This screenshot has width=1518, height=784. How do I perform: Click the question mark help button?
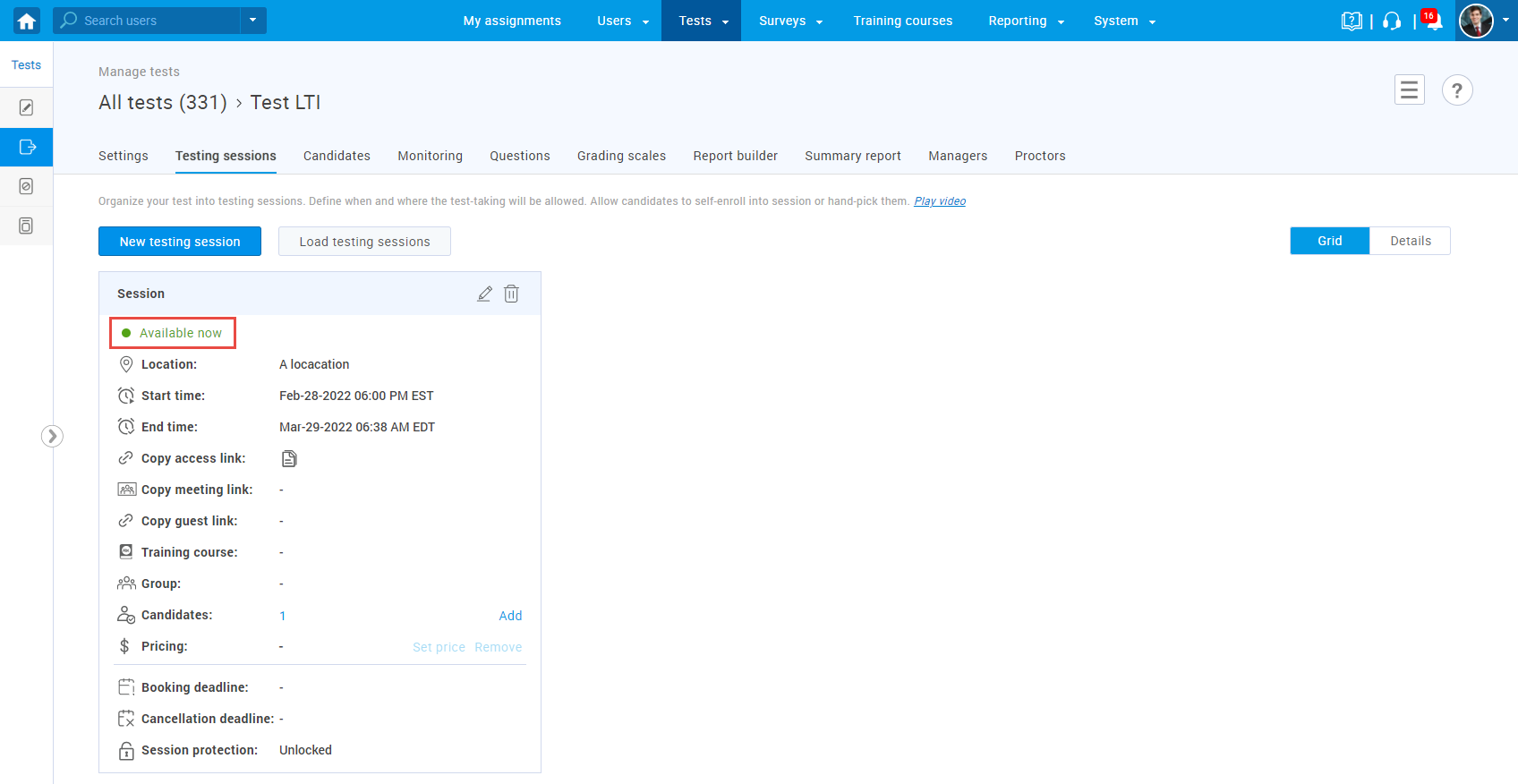pos(1456,90)
